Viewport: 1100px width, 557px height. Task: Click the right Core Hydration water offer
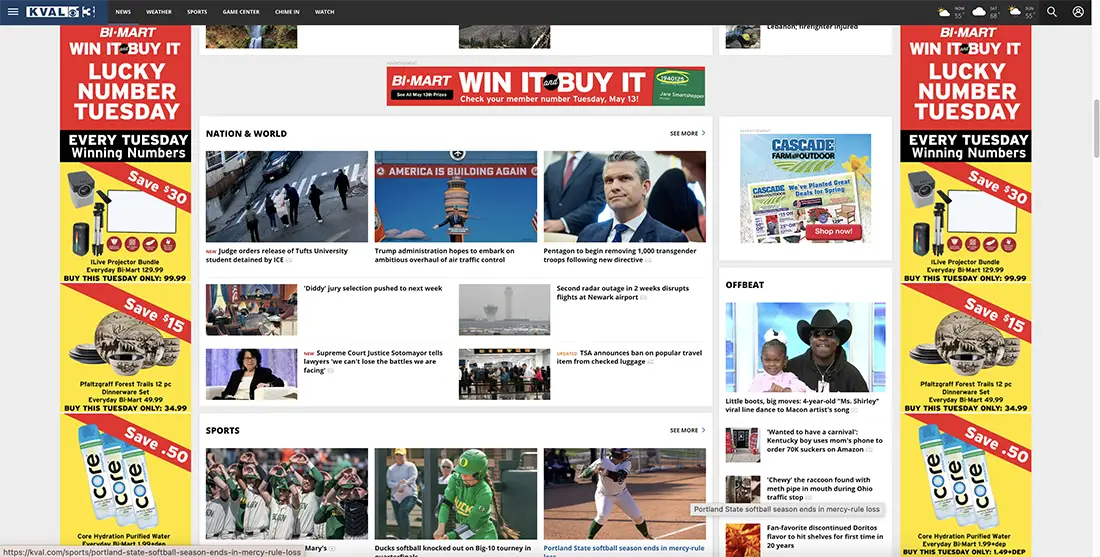click(x=966, y=485)
